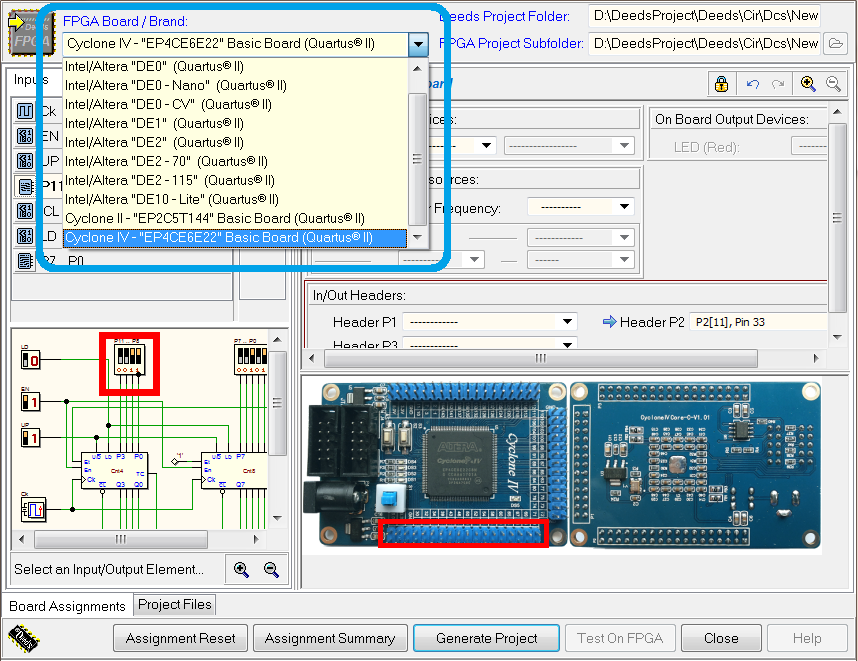Click assignments panel vertical scrollbar
The image size is (858, 661).
[837, 218]
